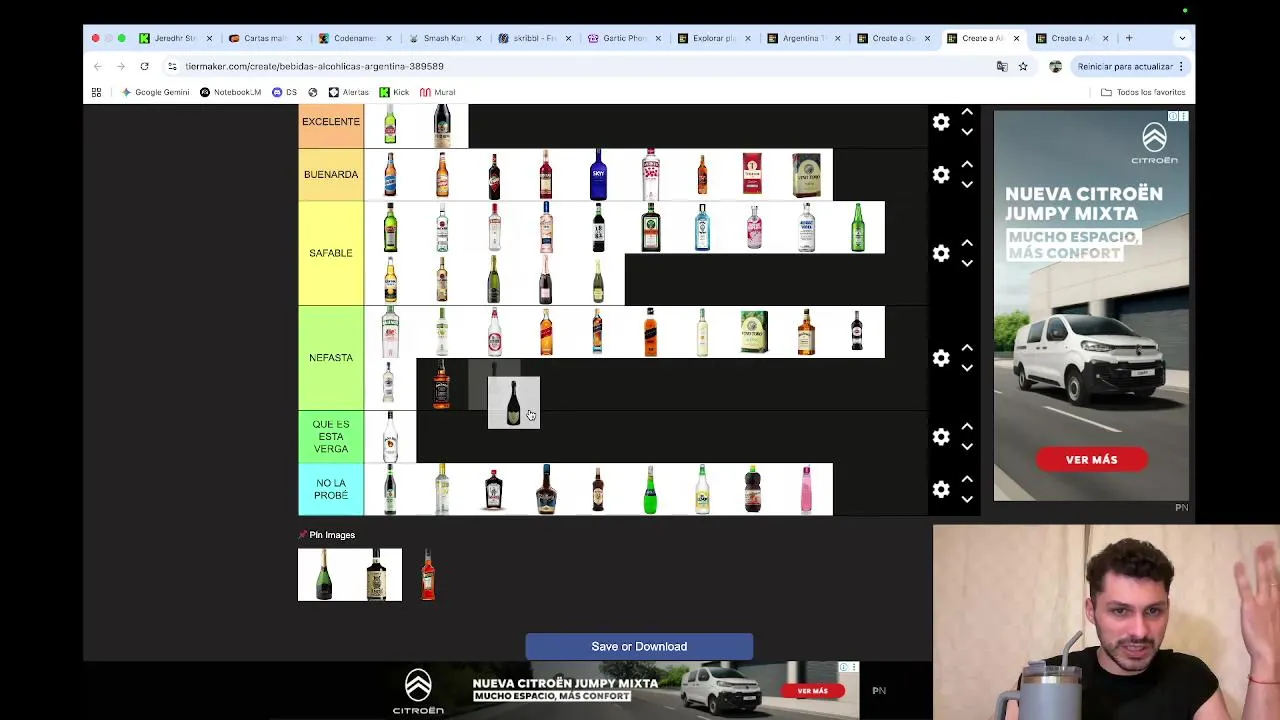The image size is (1280, 720).
Task: Move BUENARDA tier down with chevron
Action: coord(967,184)
